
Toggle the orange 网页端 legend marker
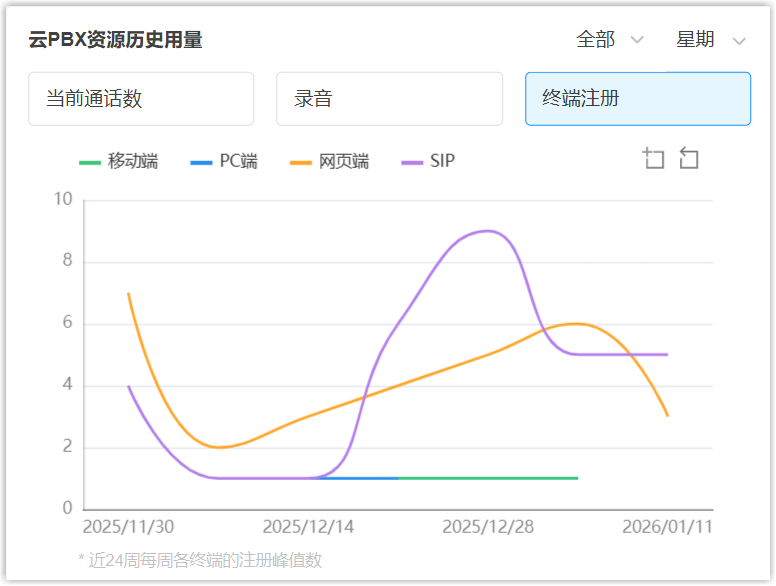(301, 162)
